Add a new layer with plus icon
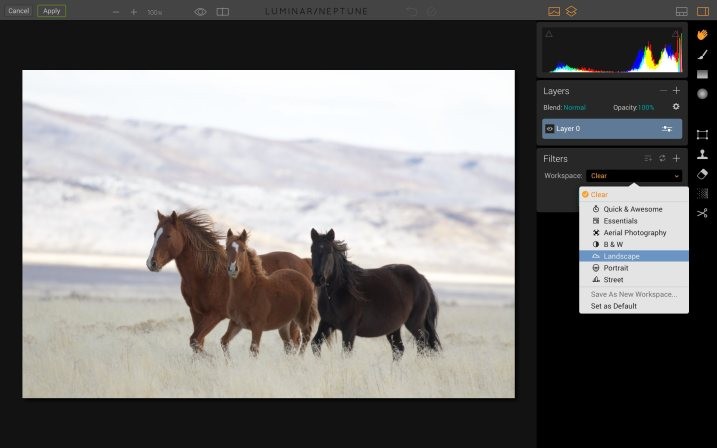The width and height of the screenshot is (717, 448). point(676,91)
